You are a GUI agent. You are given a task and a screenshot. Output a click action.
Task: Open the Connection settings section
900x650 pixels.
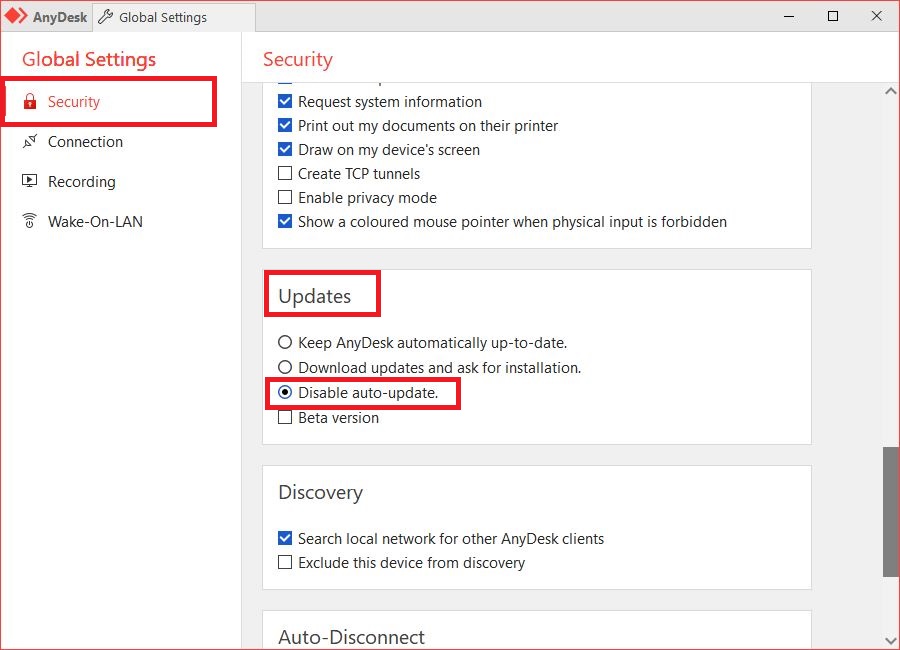(x=85, y=142)
